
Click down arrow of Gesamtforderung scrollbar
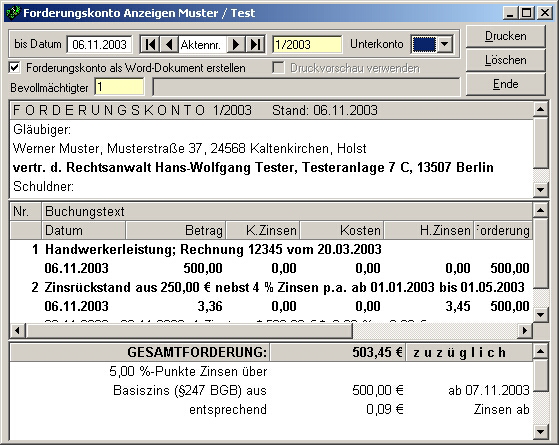click(540, 432)
